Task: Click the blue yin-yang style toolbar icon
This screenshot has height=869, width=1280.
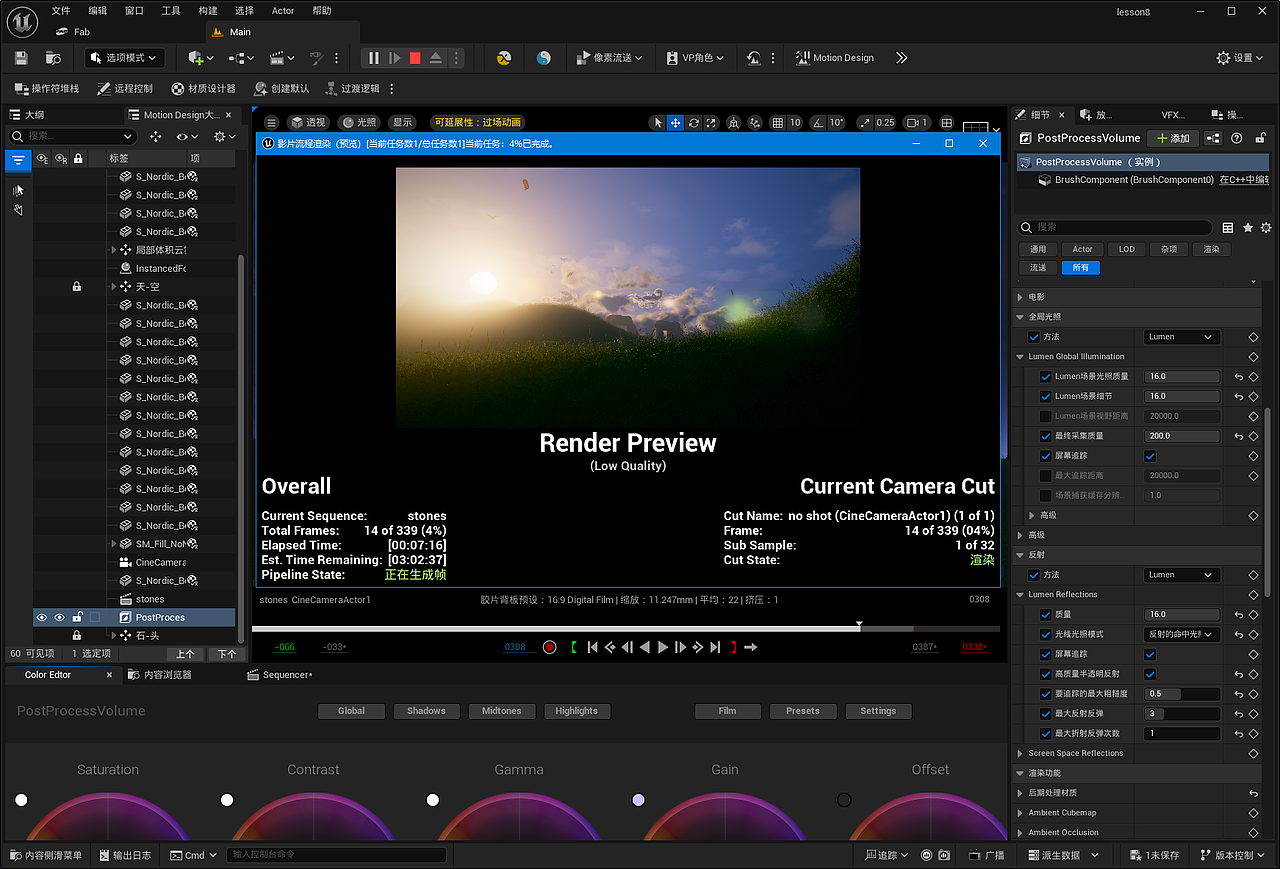Action: coord(544,58)
